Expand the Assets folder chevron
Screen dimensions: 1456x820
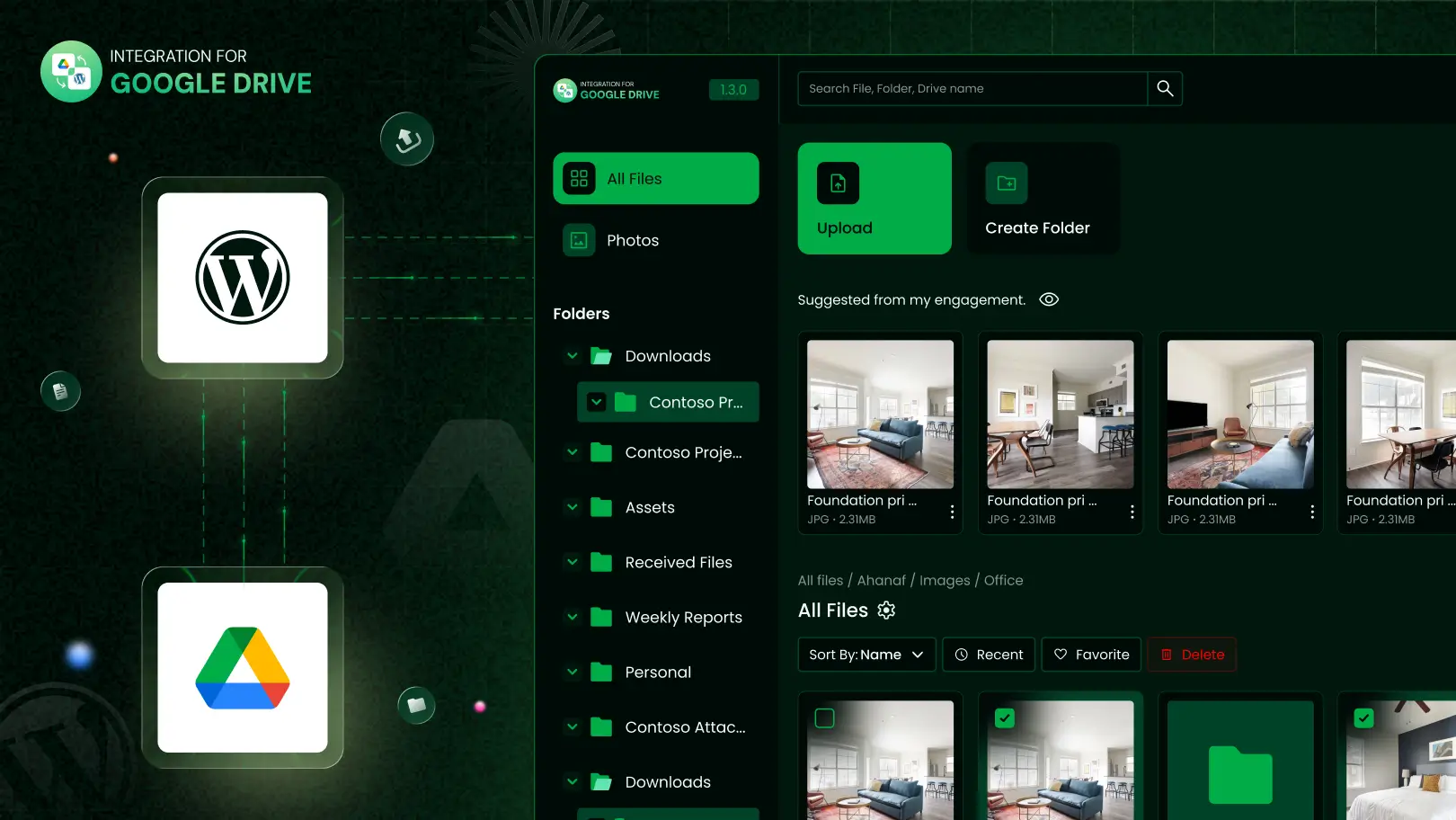click(x=573, y=507)
